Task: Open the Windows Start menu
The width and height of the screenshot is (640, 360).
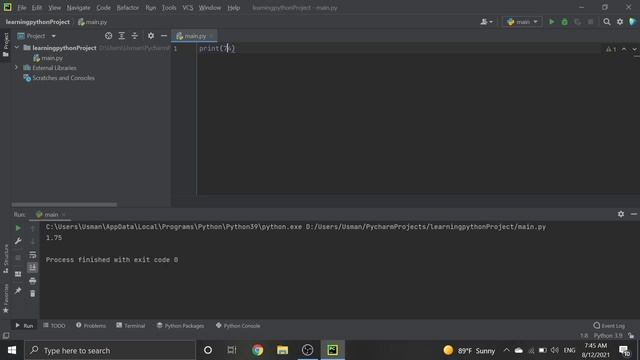Action: [x=12, y=350]
